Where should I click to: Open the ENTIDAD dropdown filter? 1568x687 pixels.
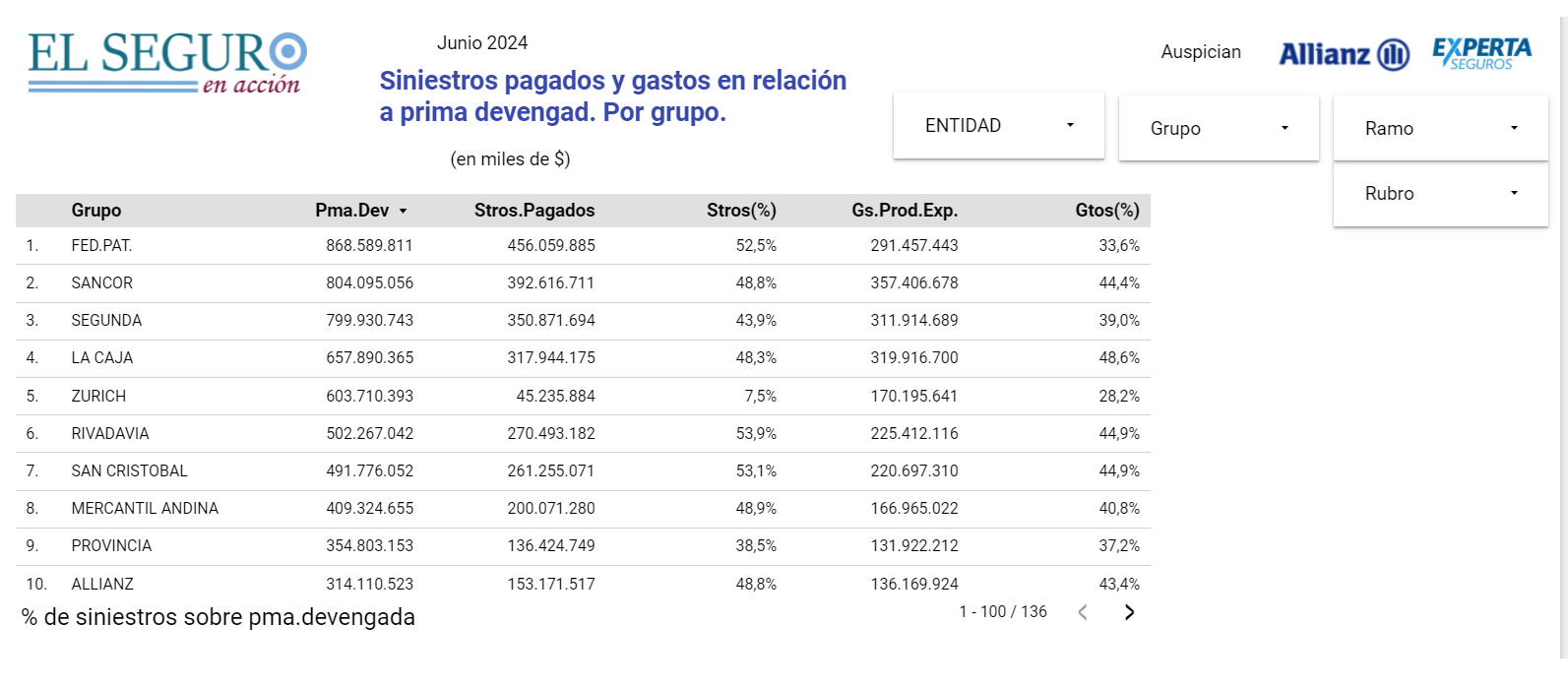(x=998, y=126)
